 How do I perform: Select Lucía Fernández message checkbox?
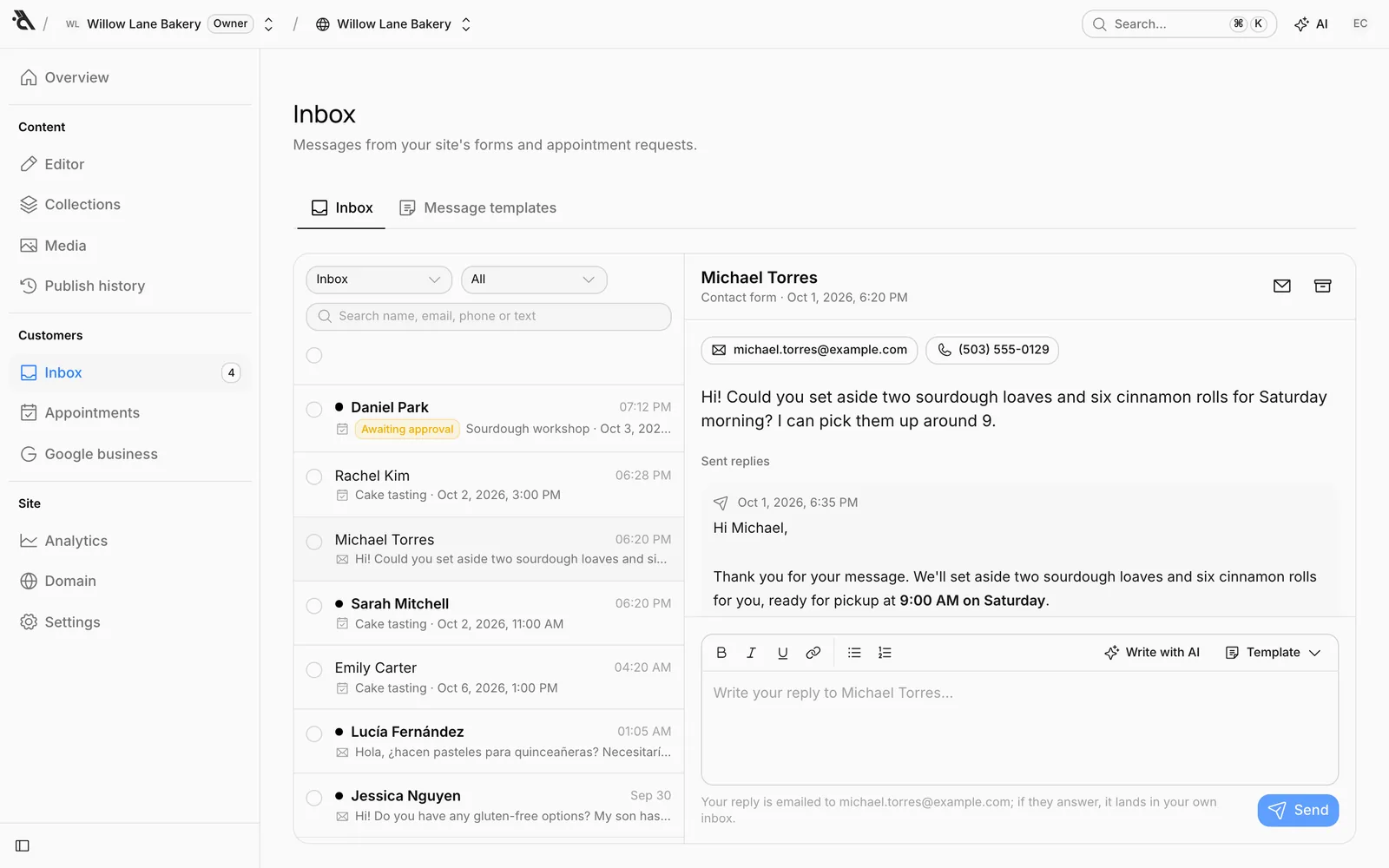pos(314,734)
